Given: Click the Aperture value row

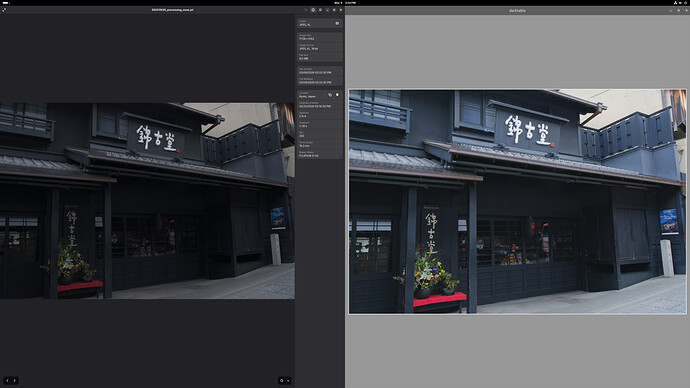Looking at the screenshot, I should tap(319, 115).
